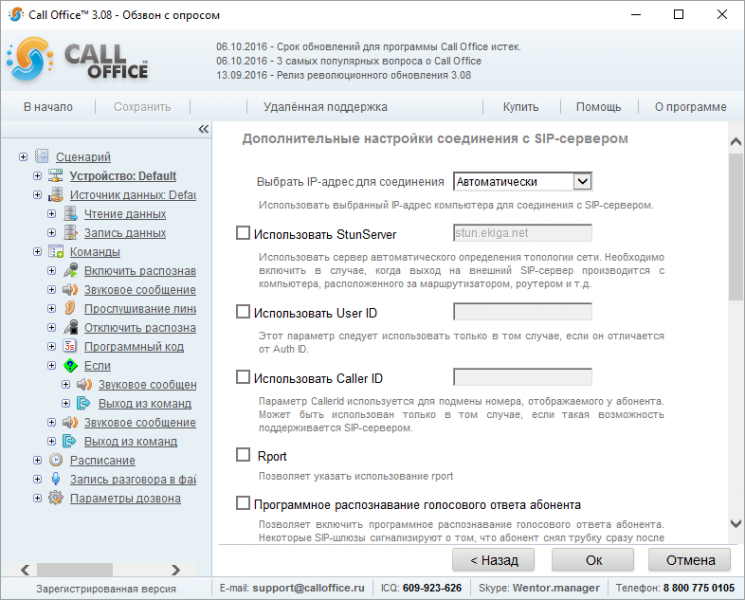
Task: Click scroll down arrow of settings panel
Action: tap(735, 523)
